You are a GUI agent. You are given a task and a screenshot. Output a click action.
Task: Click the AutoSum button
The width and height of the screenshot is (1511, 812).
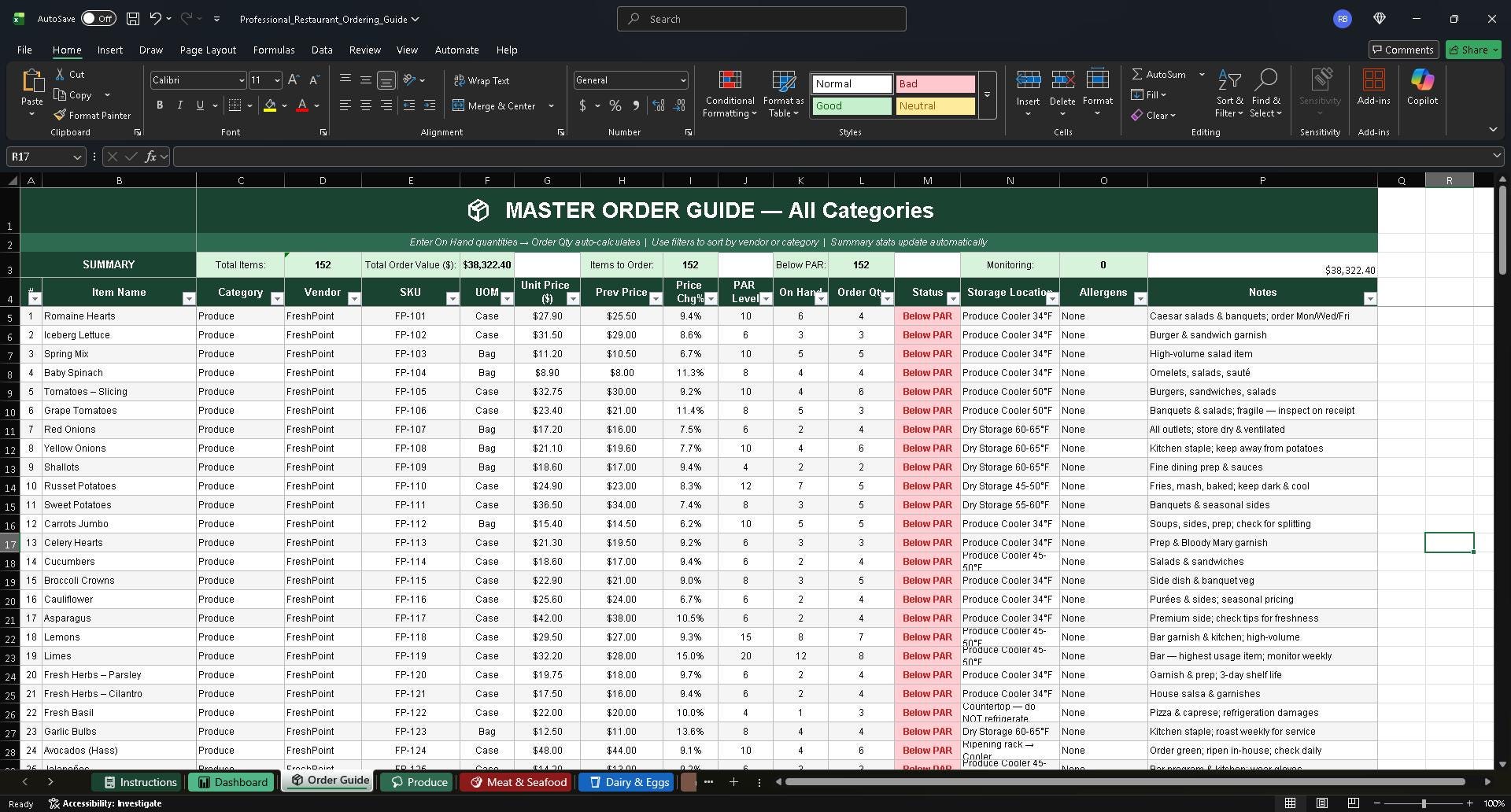point(1158,74)
